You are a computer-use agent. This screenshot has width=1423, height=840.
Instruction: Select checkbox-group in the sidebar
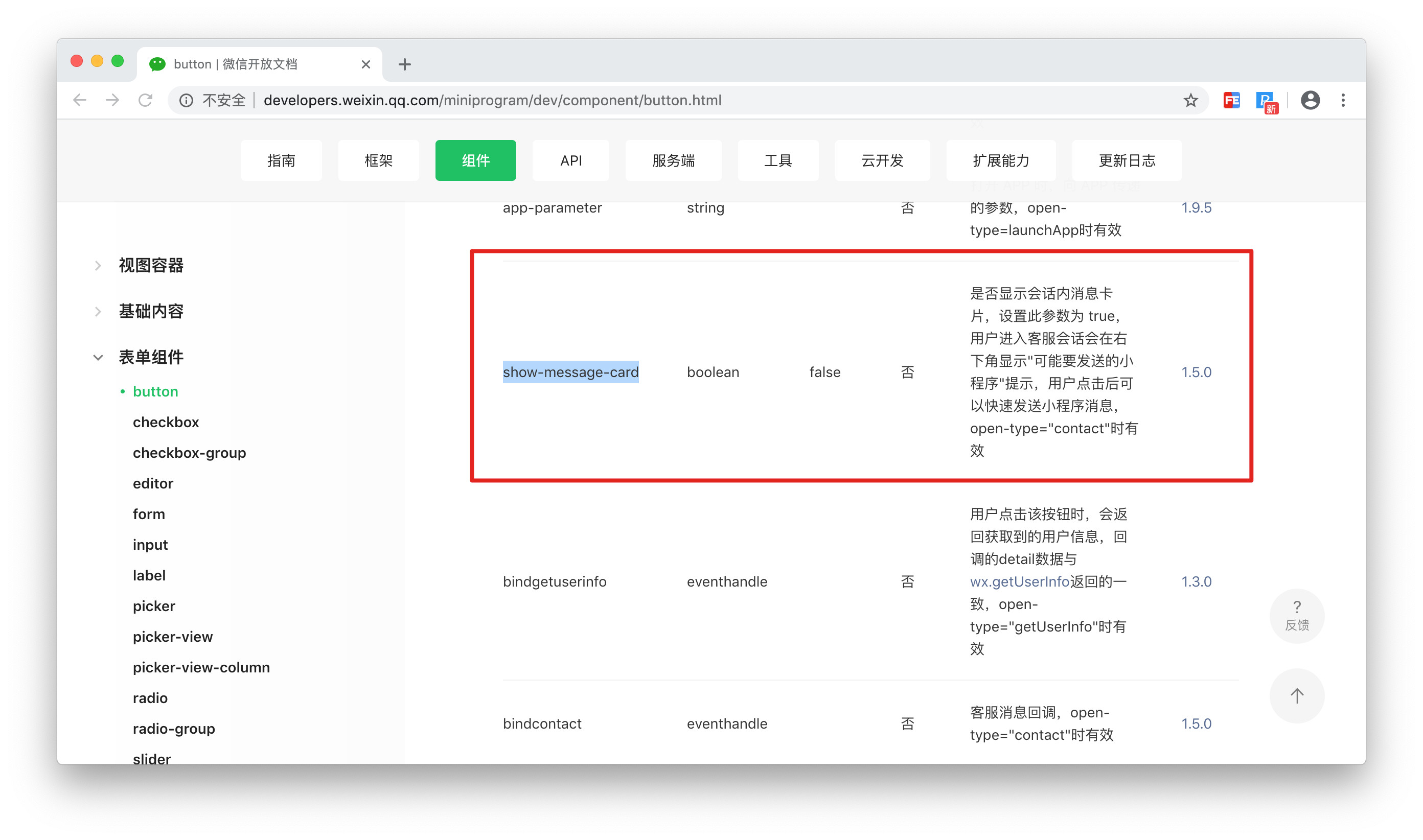pos(189,453)
